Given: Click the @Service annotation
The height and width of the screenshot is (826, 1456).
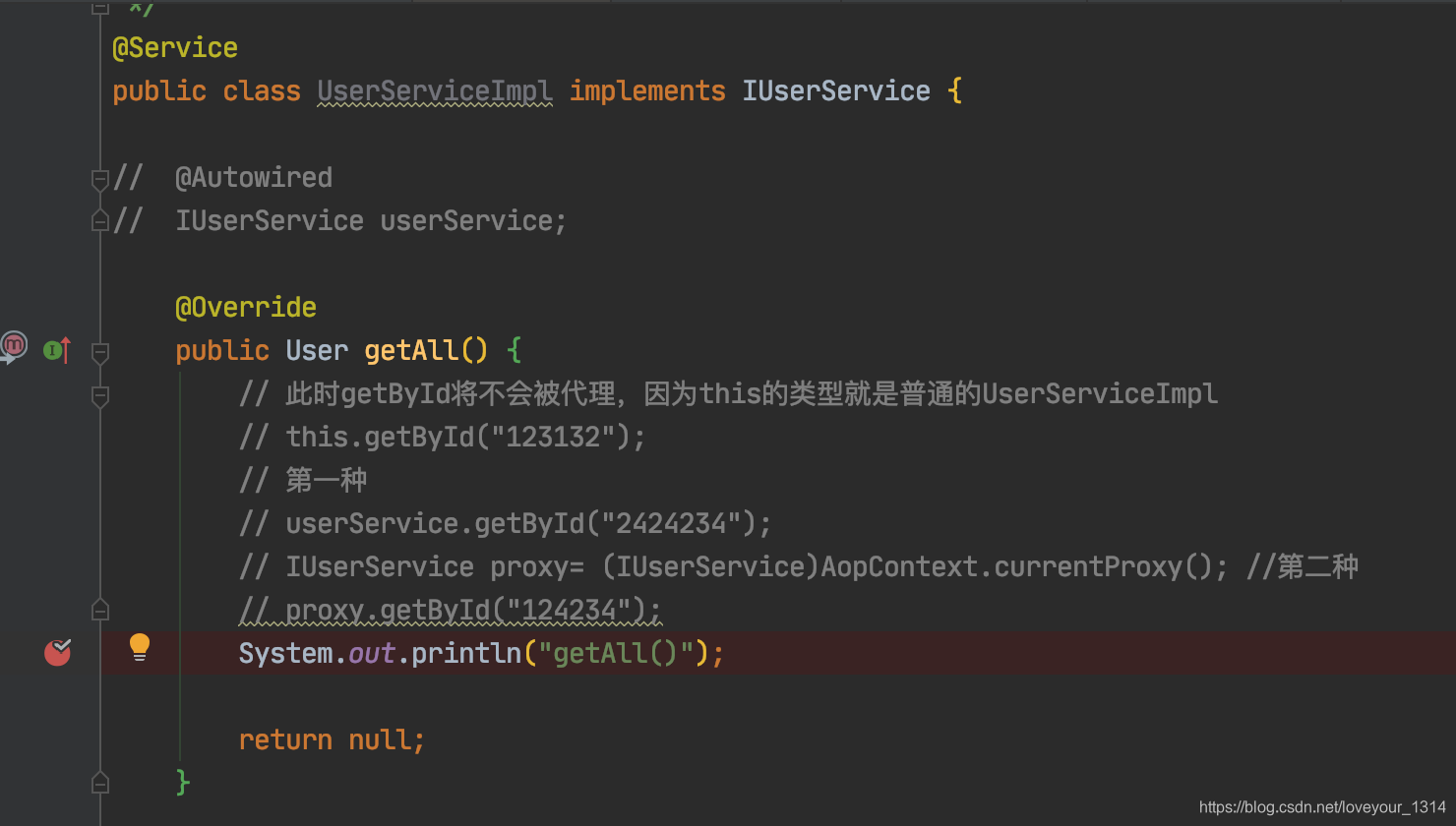Looking at the screenshot, I should click(175, 47).
